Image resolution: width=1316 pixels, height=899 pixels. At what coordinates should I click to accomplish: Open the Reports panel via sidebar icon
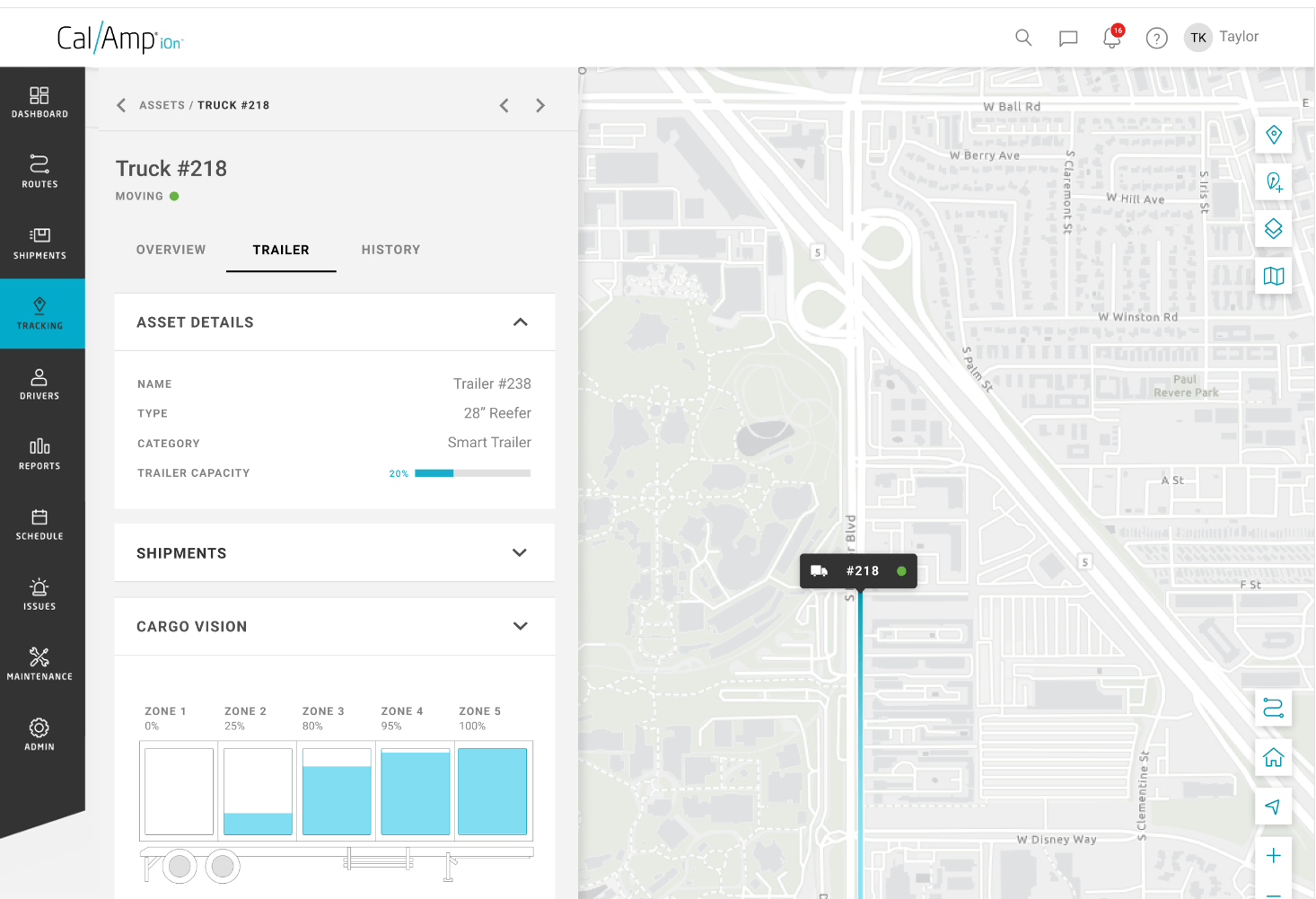pyautogui.click(x=39, y=454)
